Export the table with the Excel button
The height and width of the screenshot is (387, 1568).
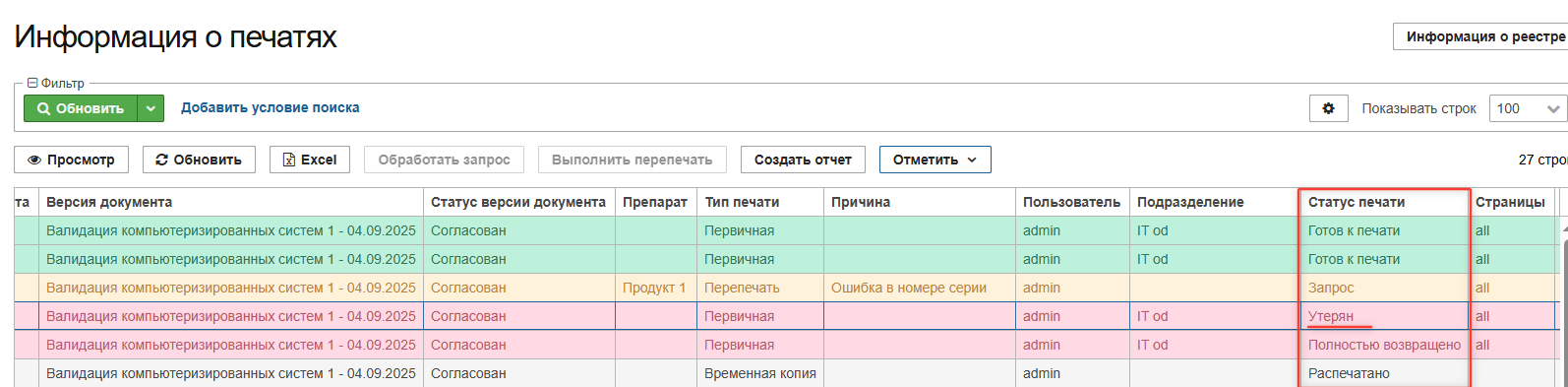[x=310, y=160]
